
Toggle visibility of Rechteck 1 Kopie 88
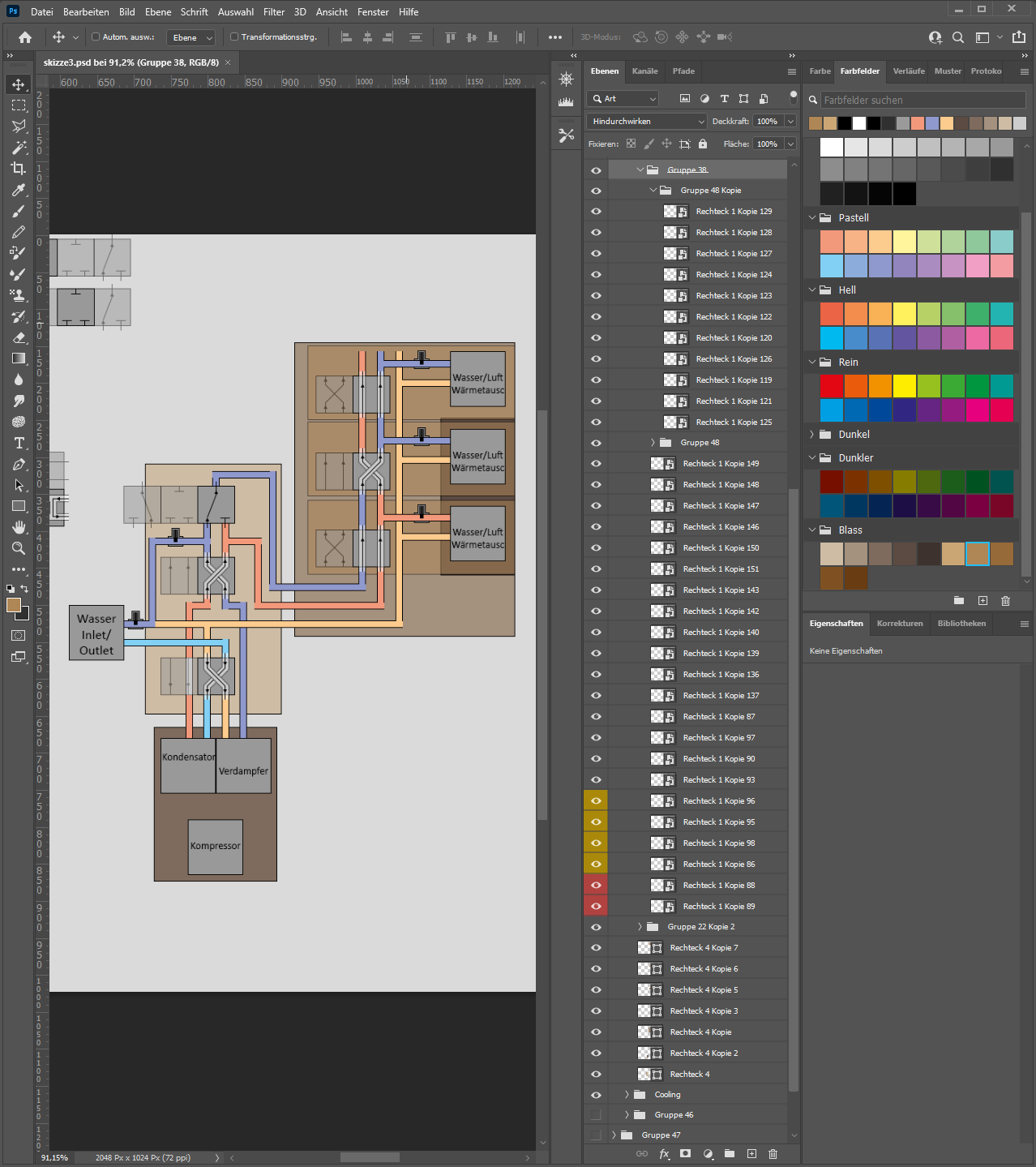(x=596, y=886)
